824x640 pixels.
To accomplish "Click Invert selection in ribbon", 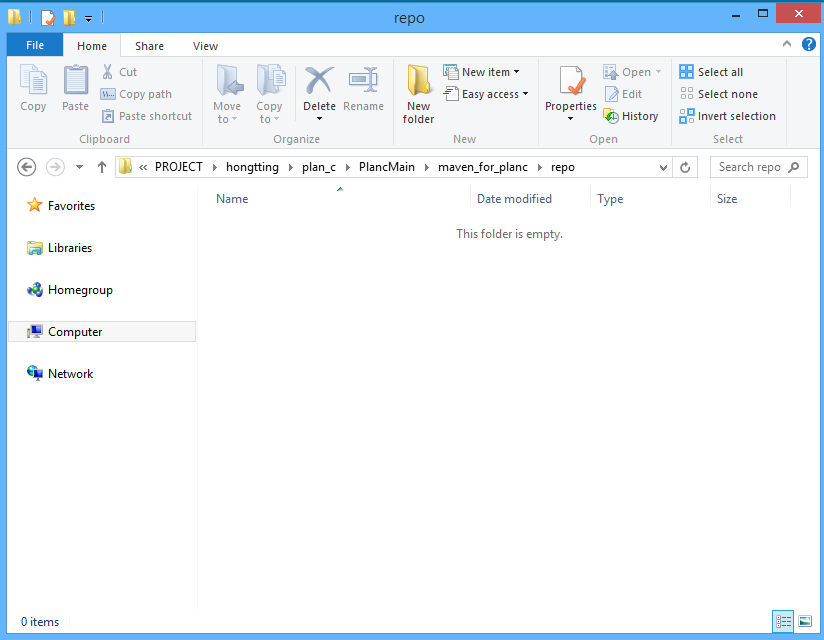I will coord(727,116).
